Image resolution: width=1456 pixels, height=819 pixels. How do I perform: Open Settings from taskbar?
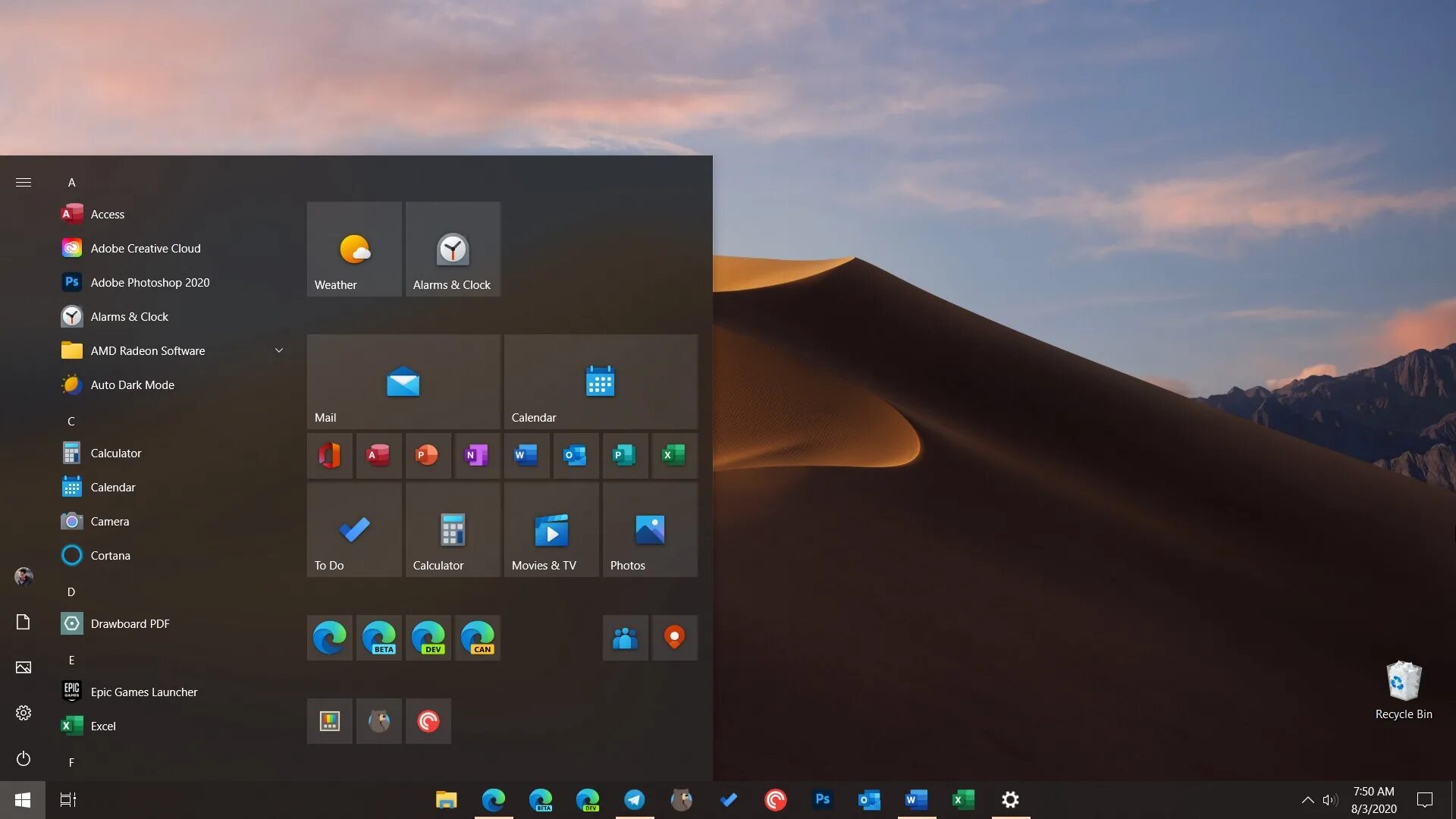pyautogui.click(x=1010, y=799)
